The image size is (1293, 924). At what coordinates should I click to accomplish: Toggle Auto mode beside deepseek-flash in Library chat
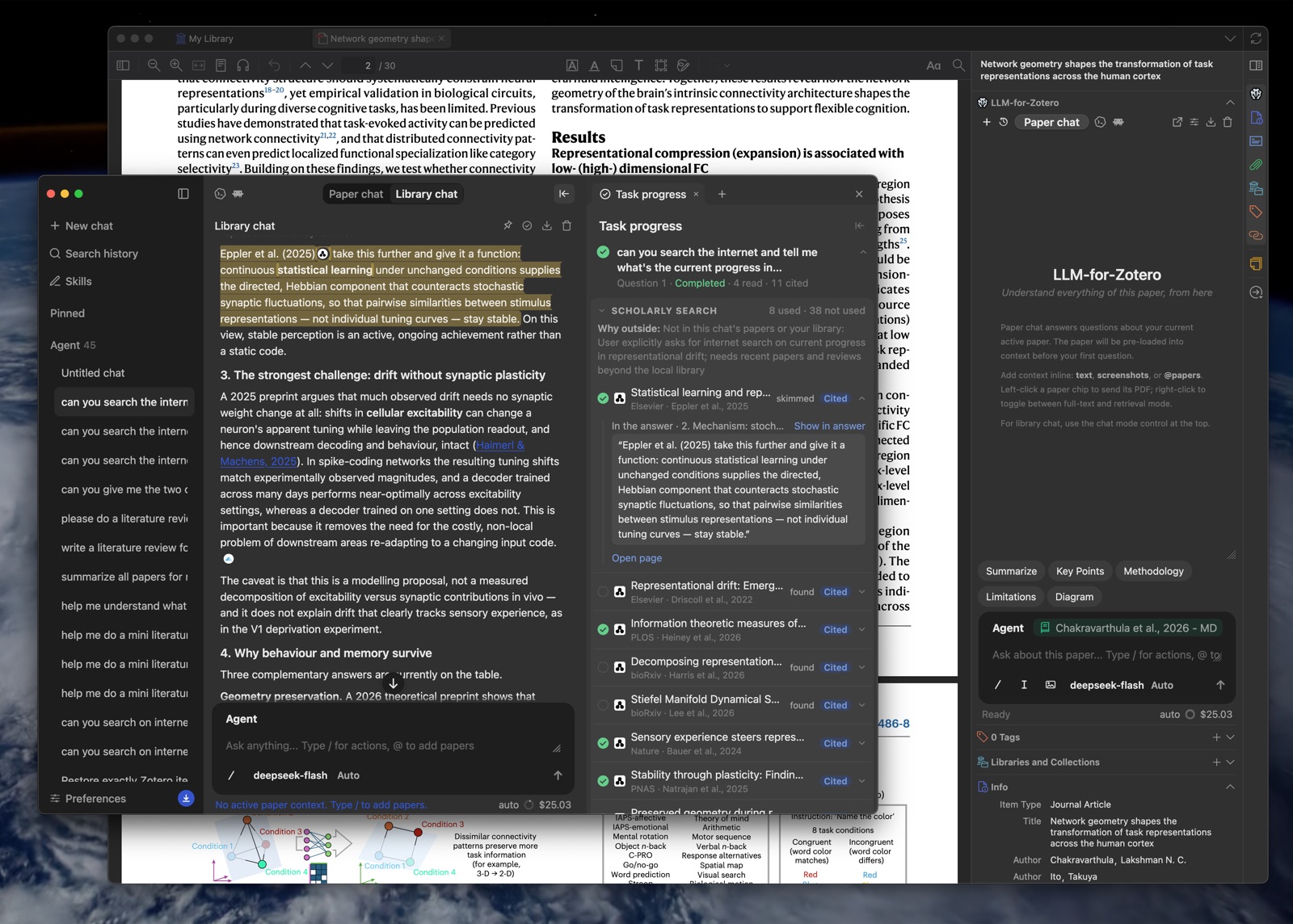pos(348,775)
